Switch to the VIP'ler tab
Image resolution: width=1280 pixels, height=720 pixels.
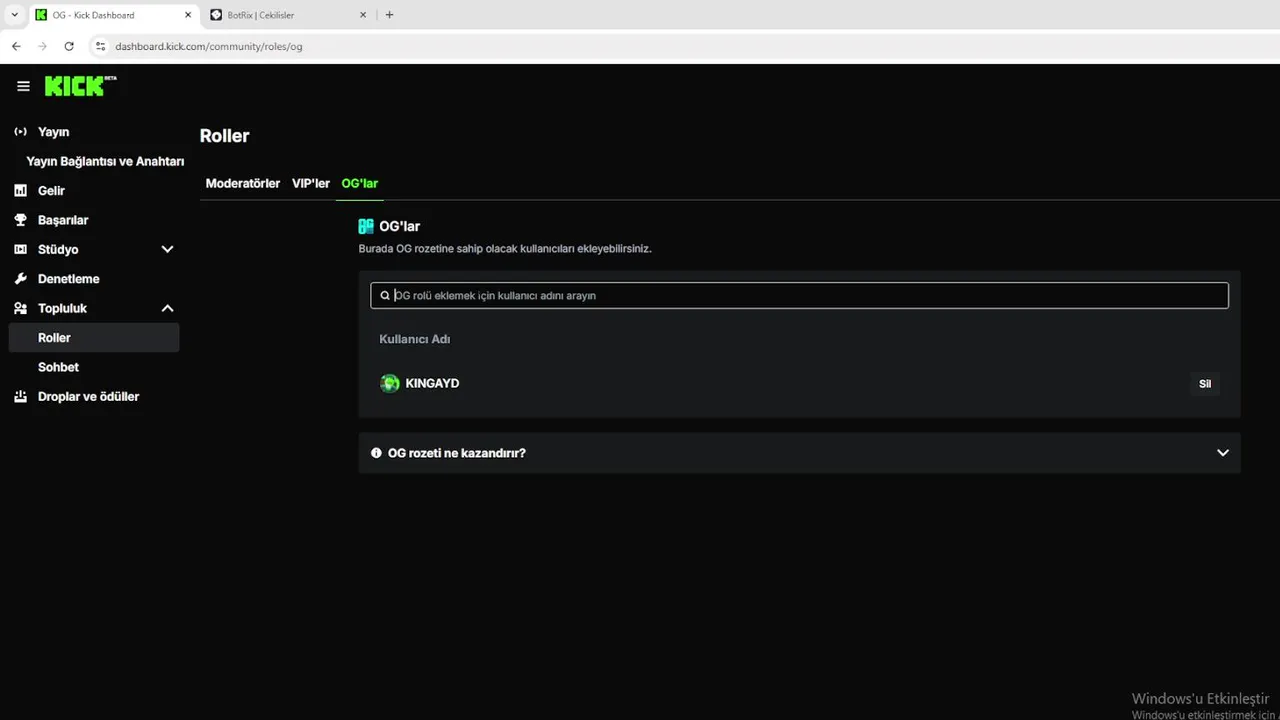(311, 183)
